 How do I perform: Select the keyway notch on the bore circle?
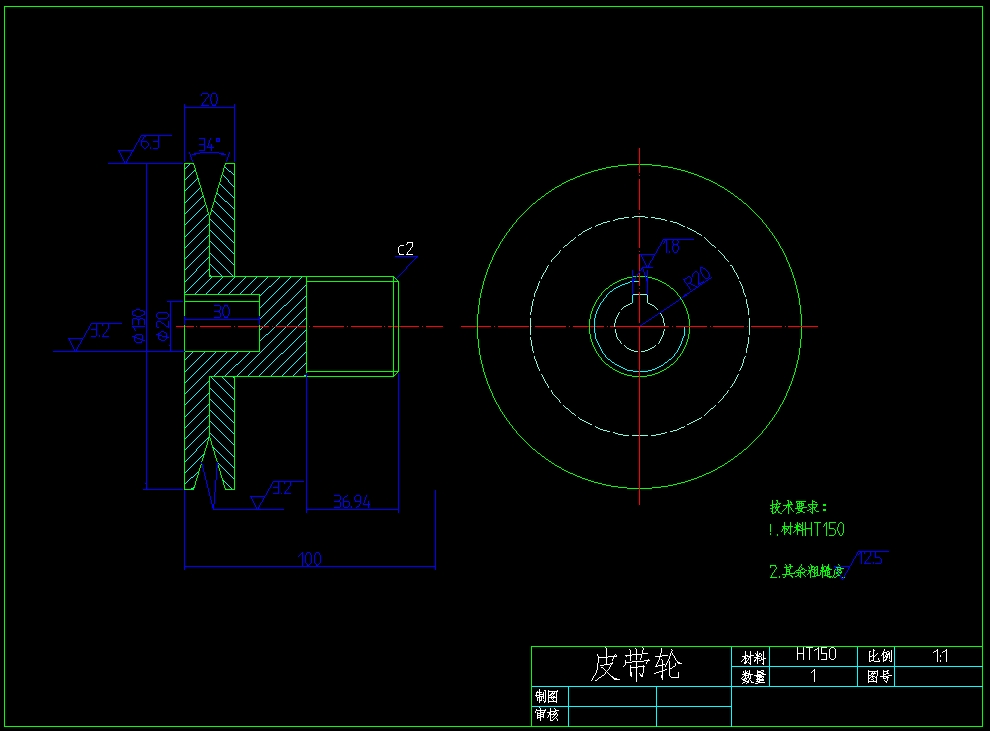pyautogui.click(x=640, y=299)
